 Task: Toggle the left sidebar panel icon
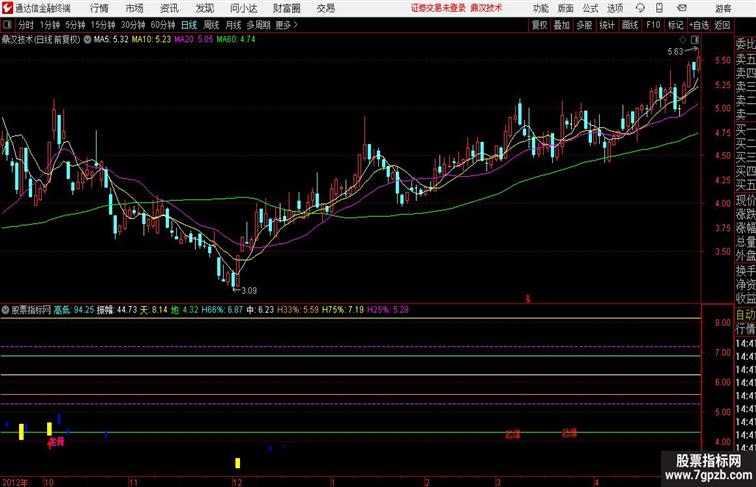pyautogui.click(x=7, y=25)
